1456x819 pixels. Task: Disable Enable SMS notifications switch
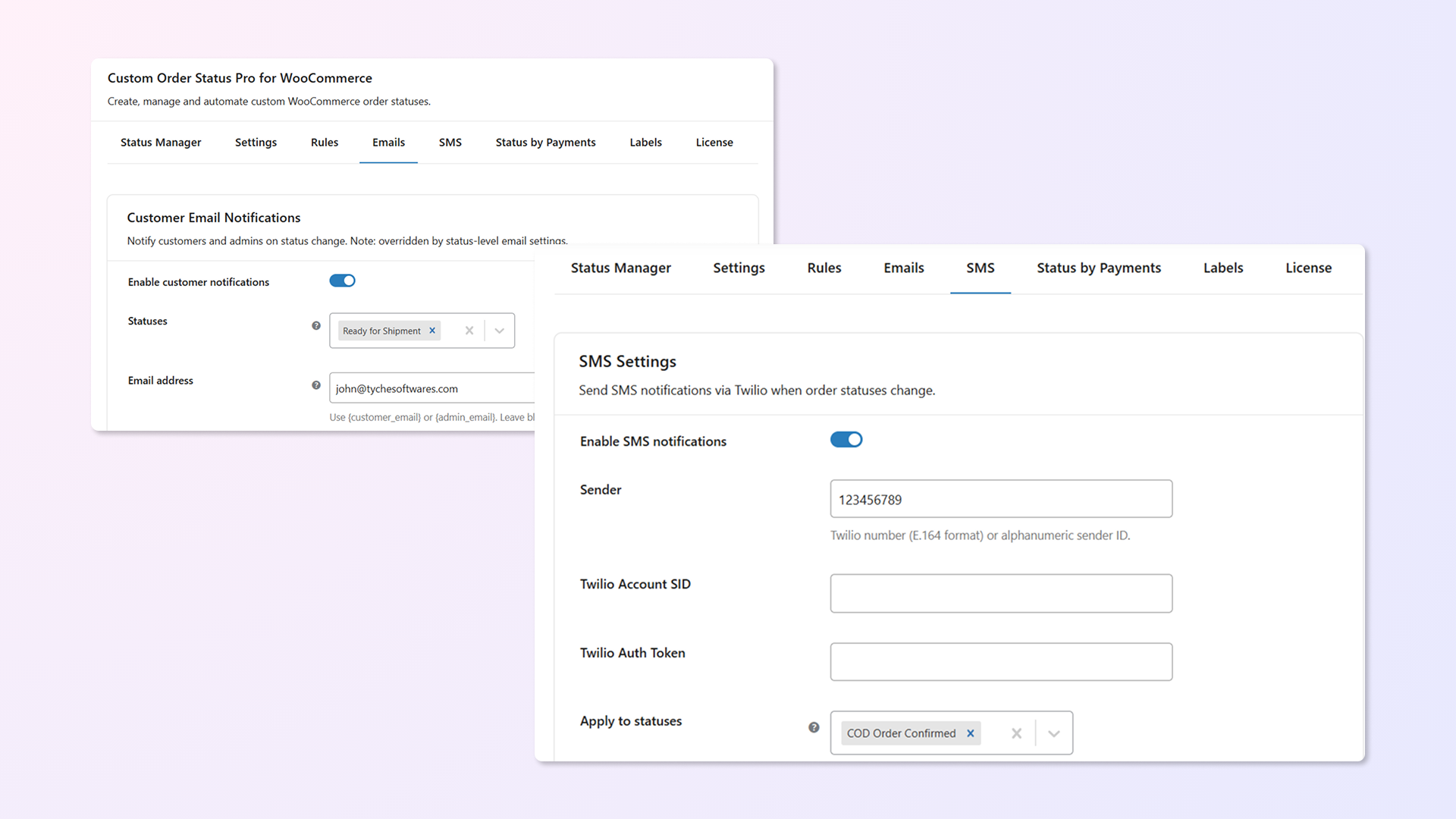(x=846, y=440)
